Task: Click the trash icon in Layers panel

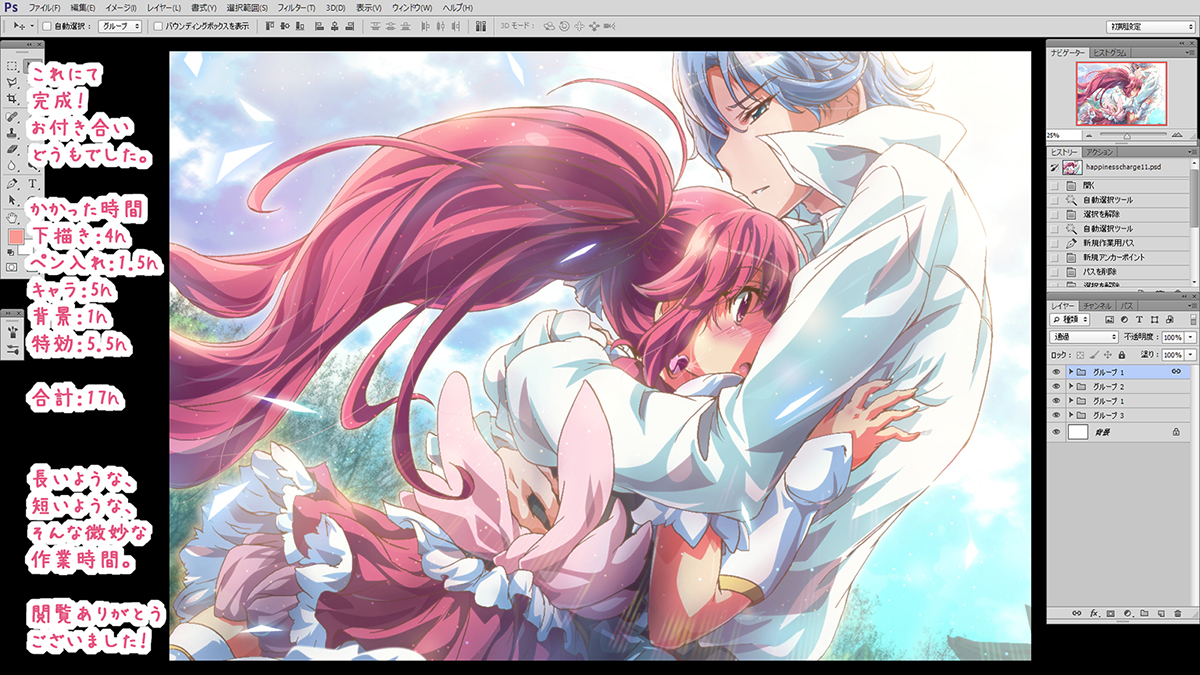Action: tap(1178, 612)
